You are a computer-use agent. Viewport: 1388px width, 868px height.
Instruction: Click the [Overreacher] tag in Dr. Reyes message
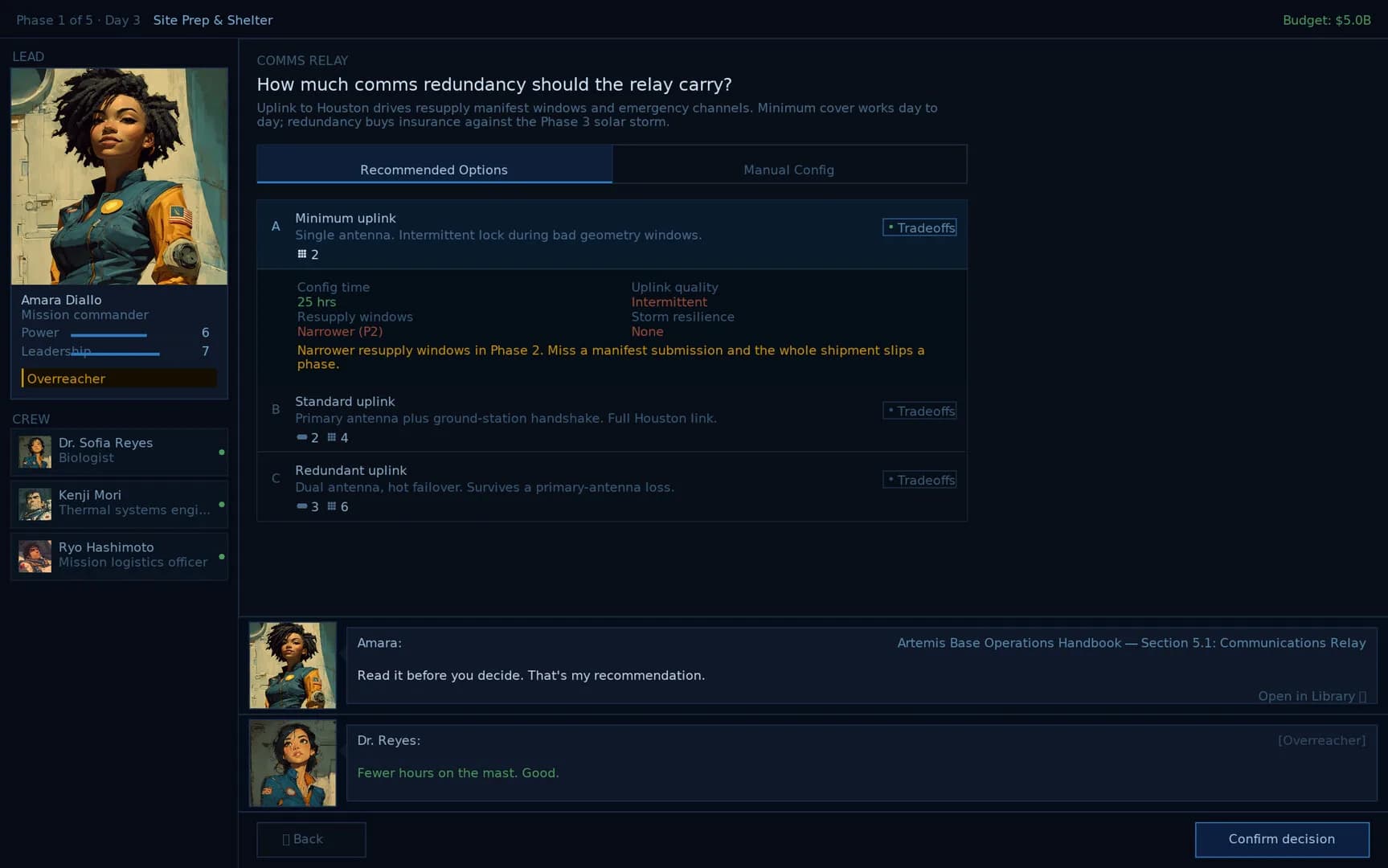coord(1321,740)
